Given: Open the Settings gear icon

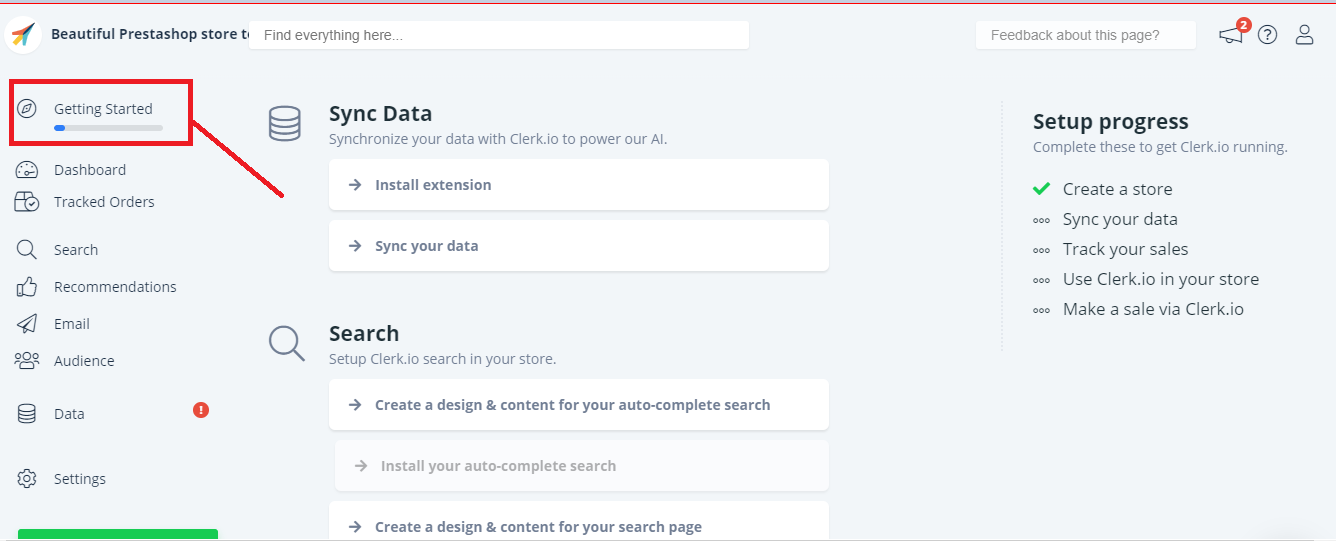Looking at the screenshot, I should 27,479.
